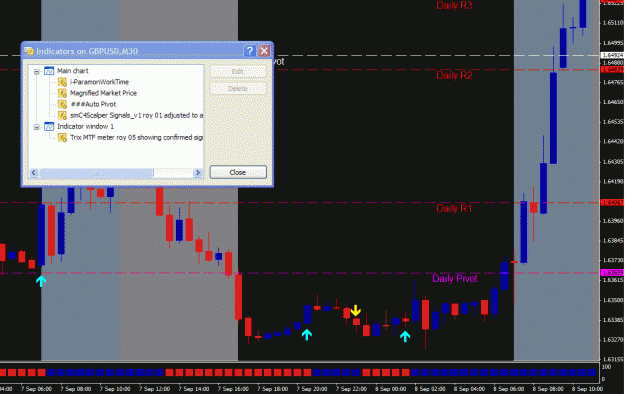Select i-ParamonWorkTime in the indicator list
This screenshot has height=394, width=625.
pyautogui.click(x=99, y=82)
